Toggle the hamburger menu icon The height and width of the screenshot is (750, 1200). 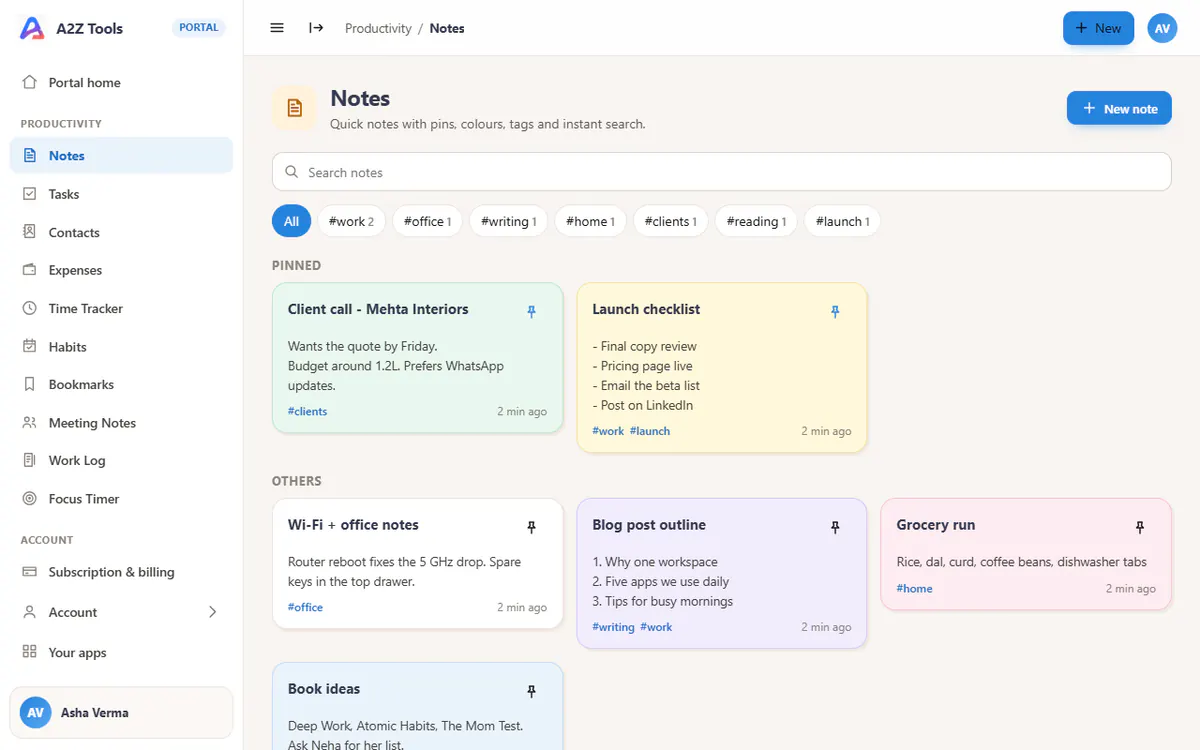coord(277,28)
